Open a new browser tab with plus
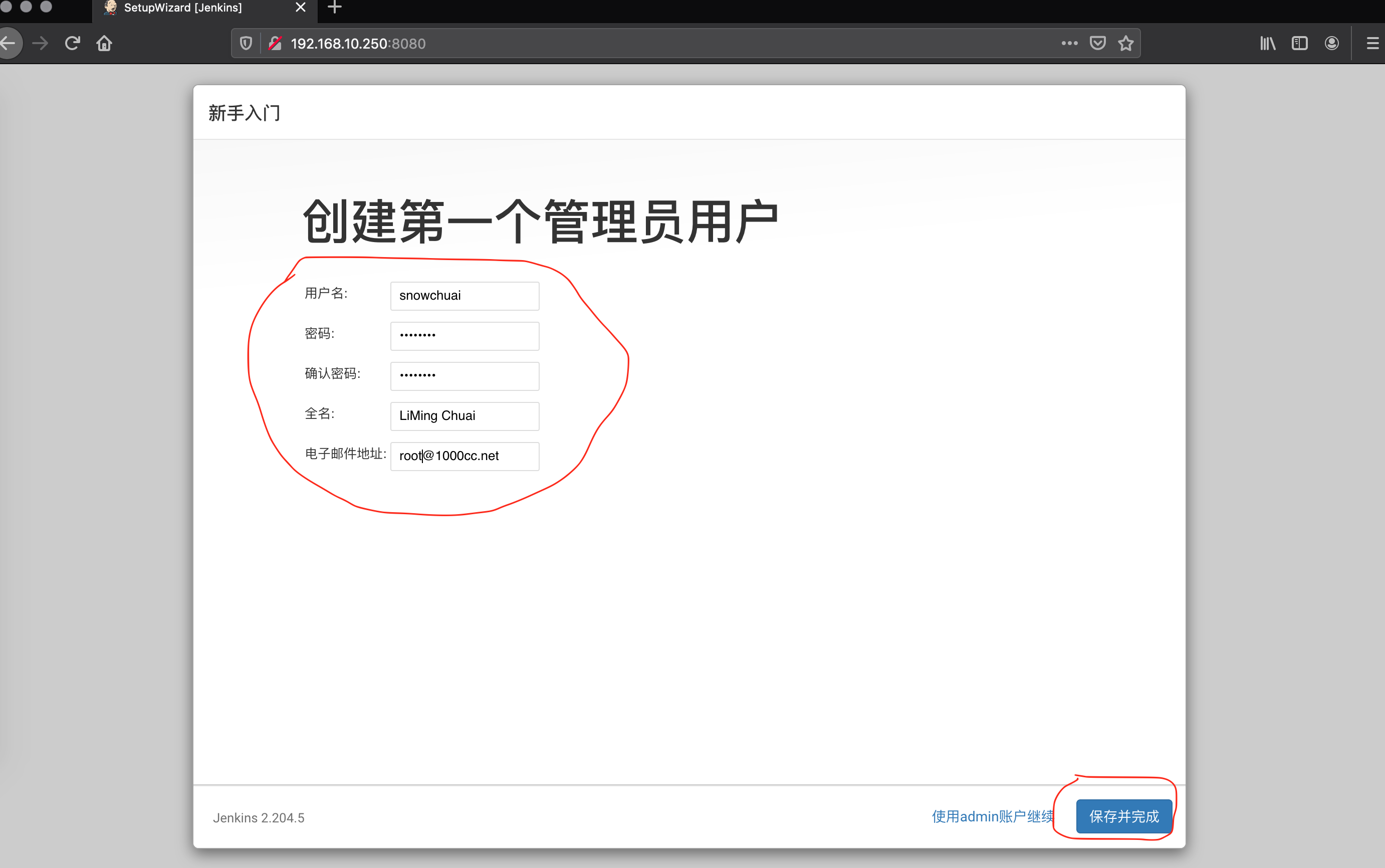 pos(335,8)
